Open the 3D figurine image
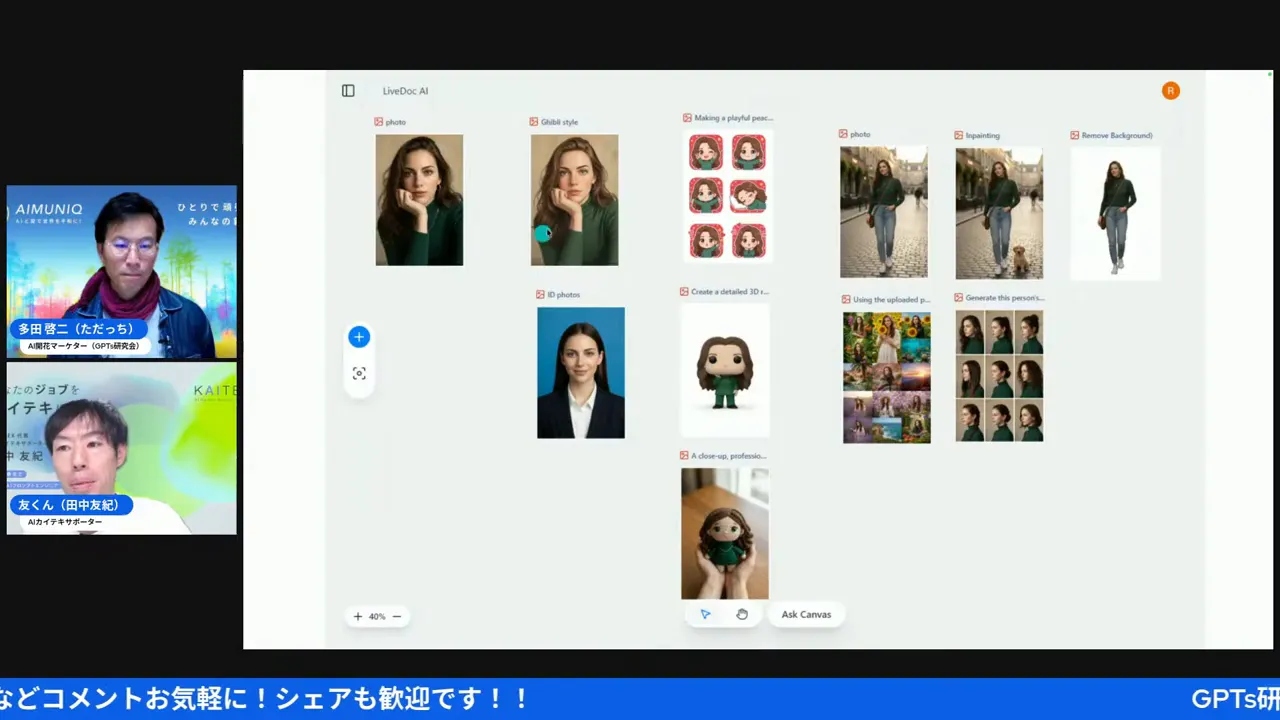Viewport: 1280px width, 720px height. (724, 370)
